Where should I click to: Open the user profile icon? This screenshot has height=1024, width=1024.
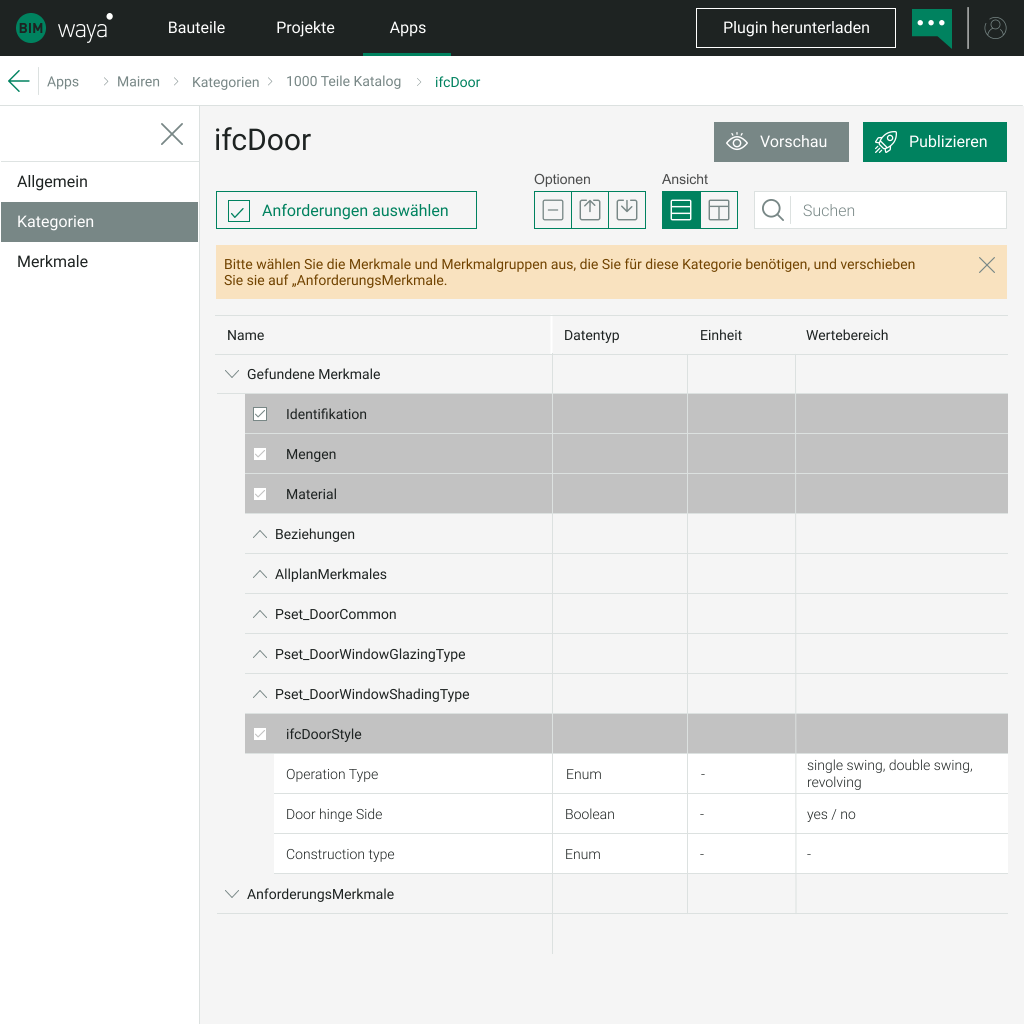(x=995, y=28)
